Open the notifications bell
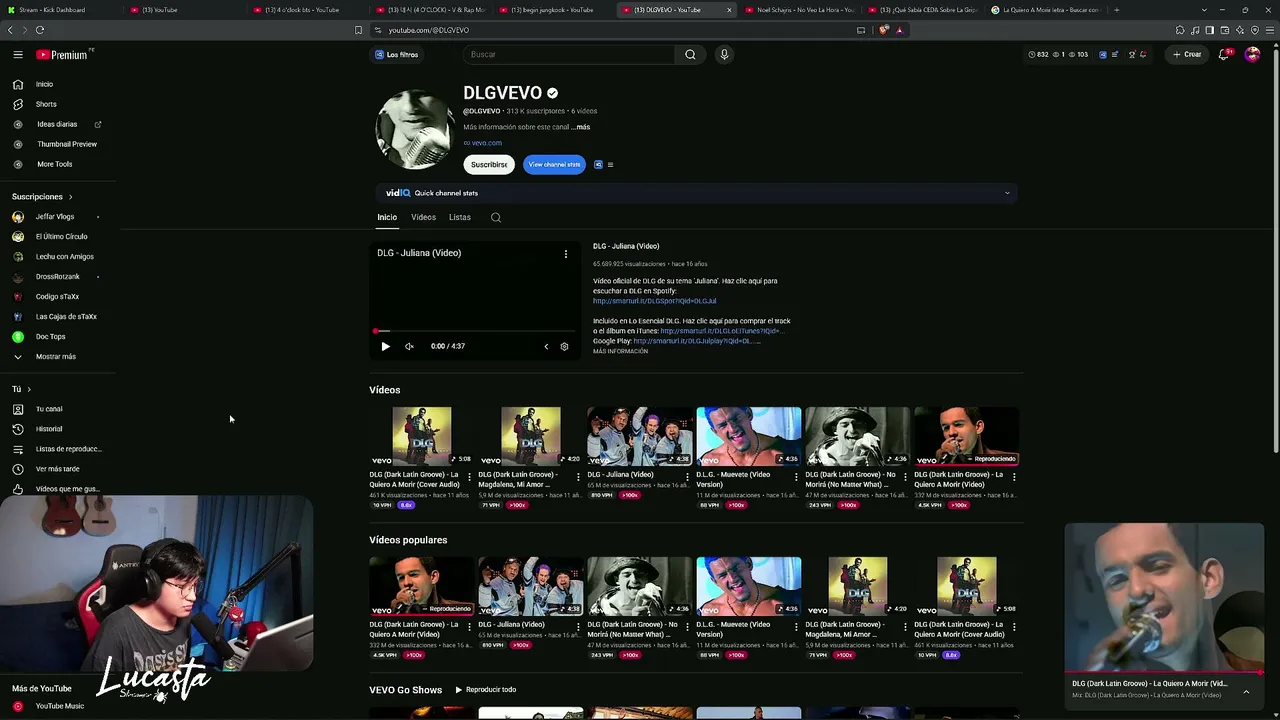1280x720 pixels. coord(1224,55)
